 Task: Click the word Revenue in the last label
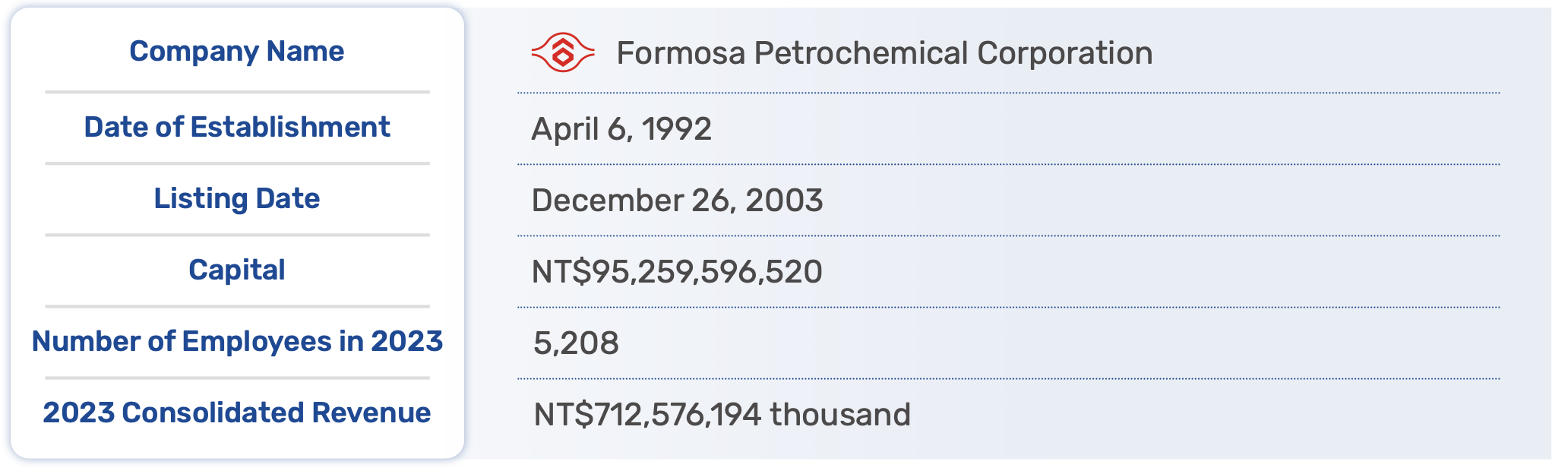pyautogui.click(x=371, y=412)
